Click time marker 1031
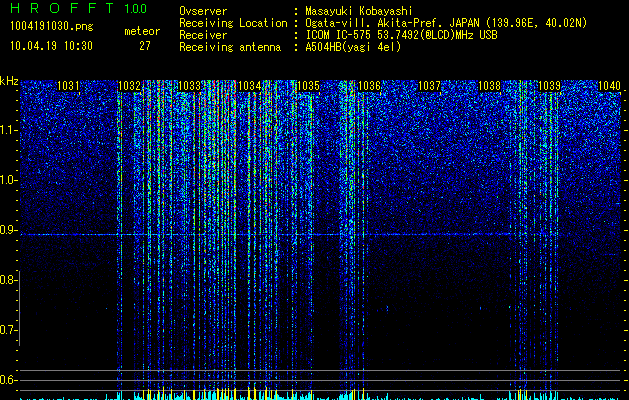The image size is (629, 400). (68, 85)
